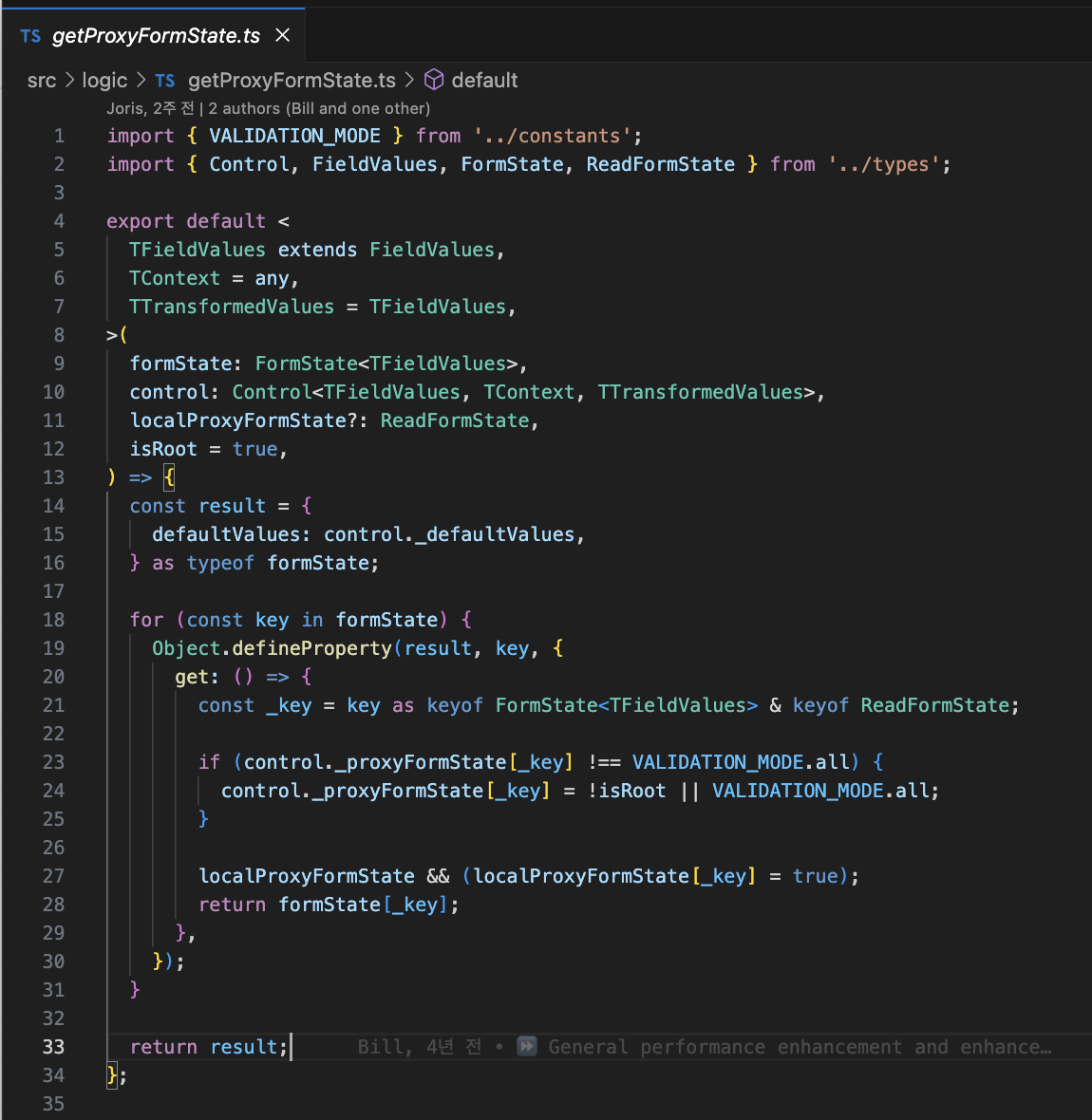Click the inline blame "Bill, 4년 전"
Screen dimensions: 1092x1120
420,1047
